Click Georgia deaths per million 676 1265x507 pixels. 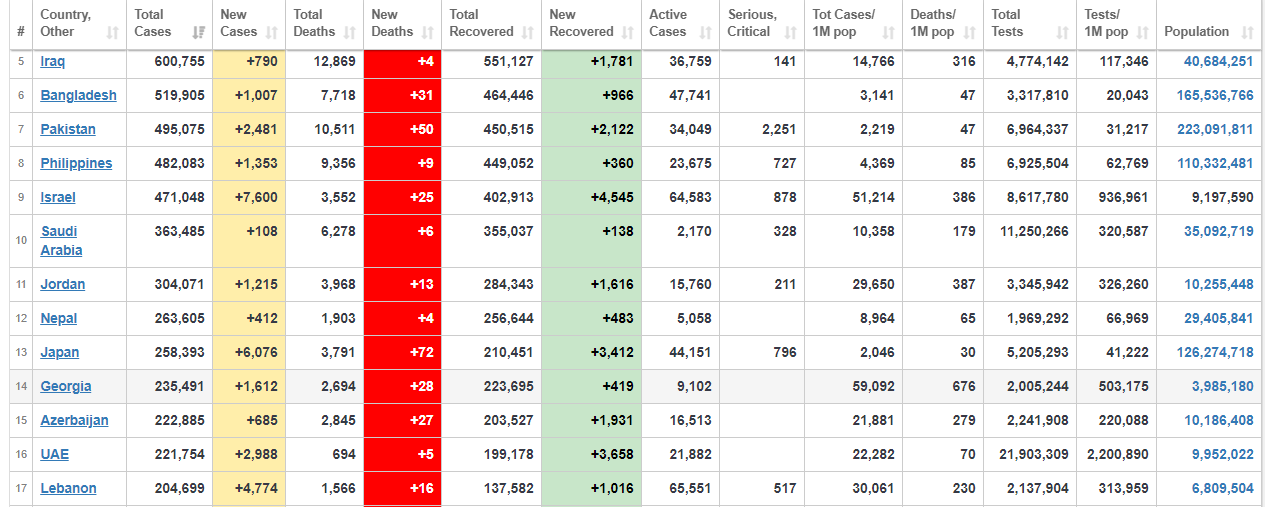click(x=964, y=386)
